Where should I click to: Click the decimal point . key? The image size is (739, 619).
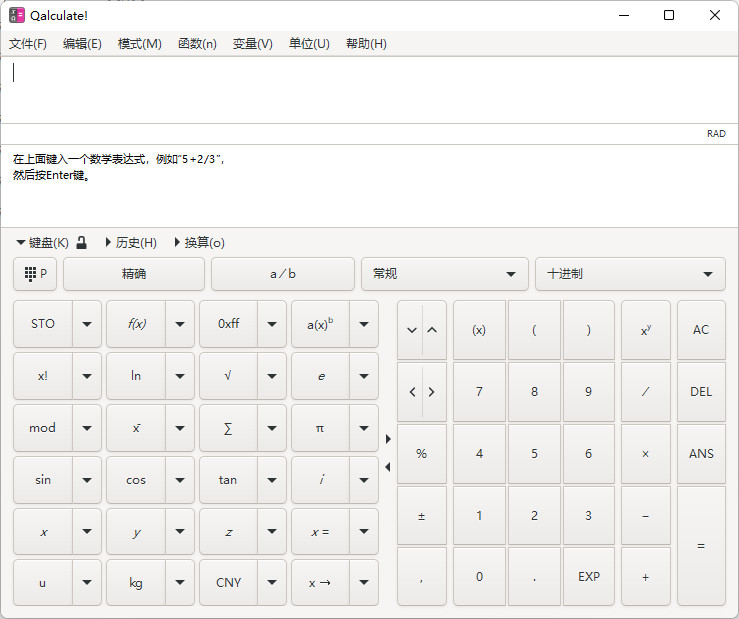coord(534,577)
